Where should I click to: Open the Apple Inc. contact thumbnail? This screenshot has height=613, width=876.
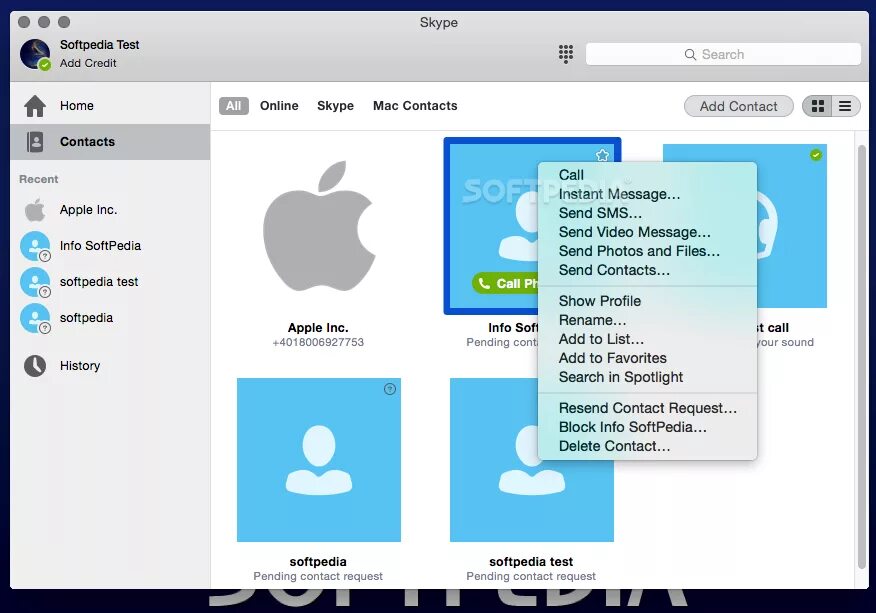click(x=318, y=226)
